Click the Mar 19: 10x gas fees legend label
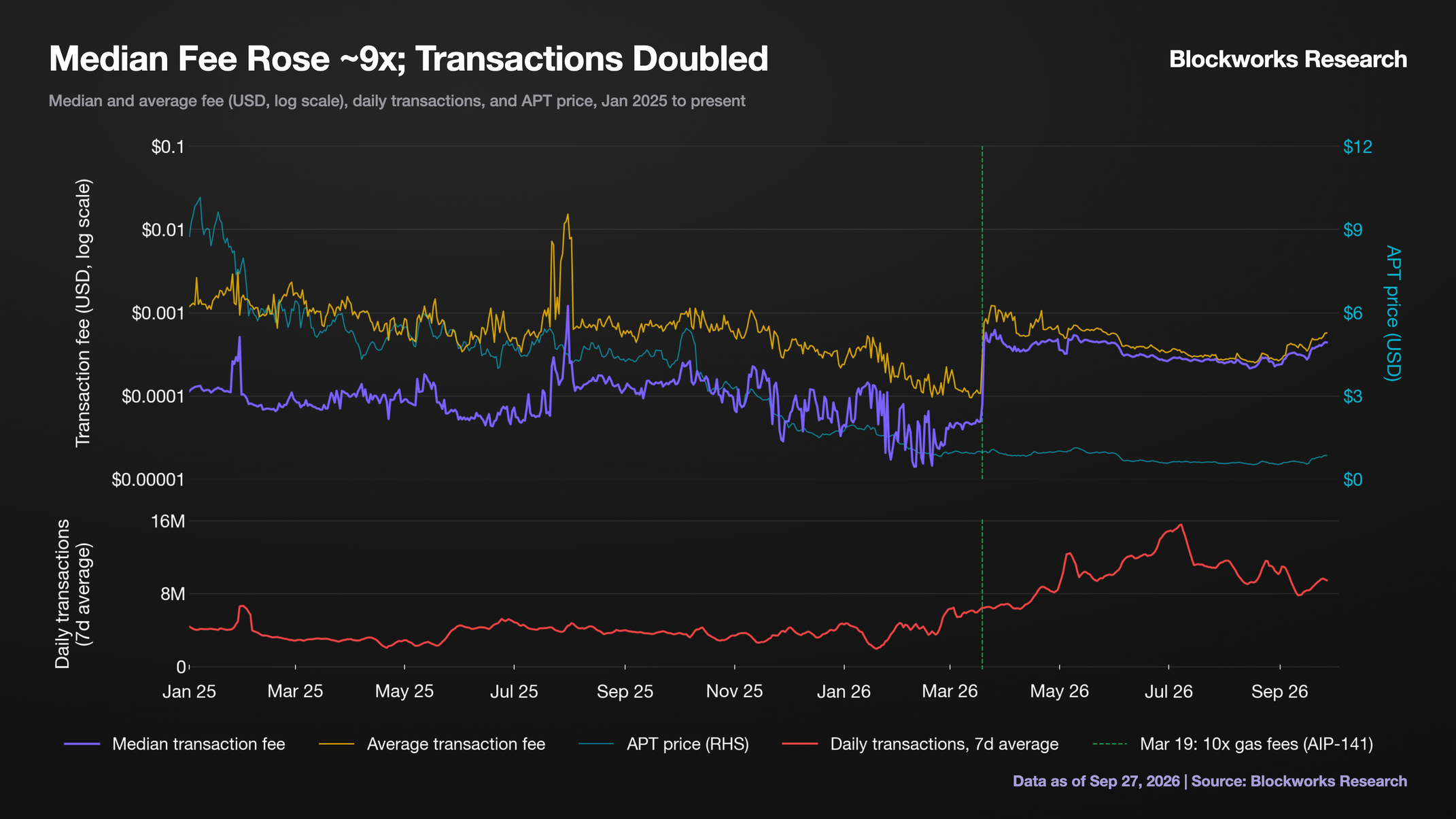1456x819 pixels. 1257,744
